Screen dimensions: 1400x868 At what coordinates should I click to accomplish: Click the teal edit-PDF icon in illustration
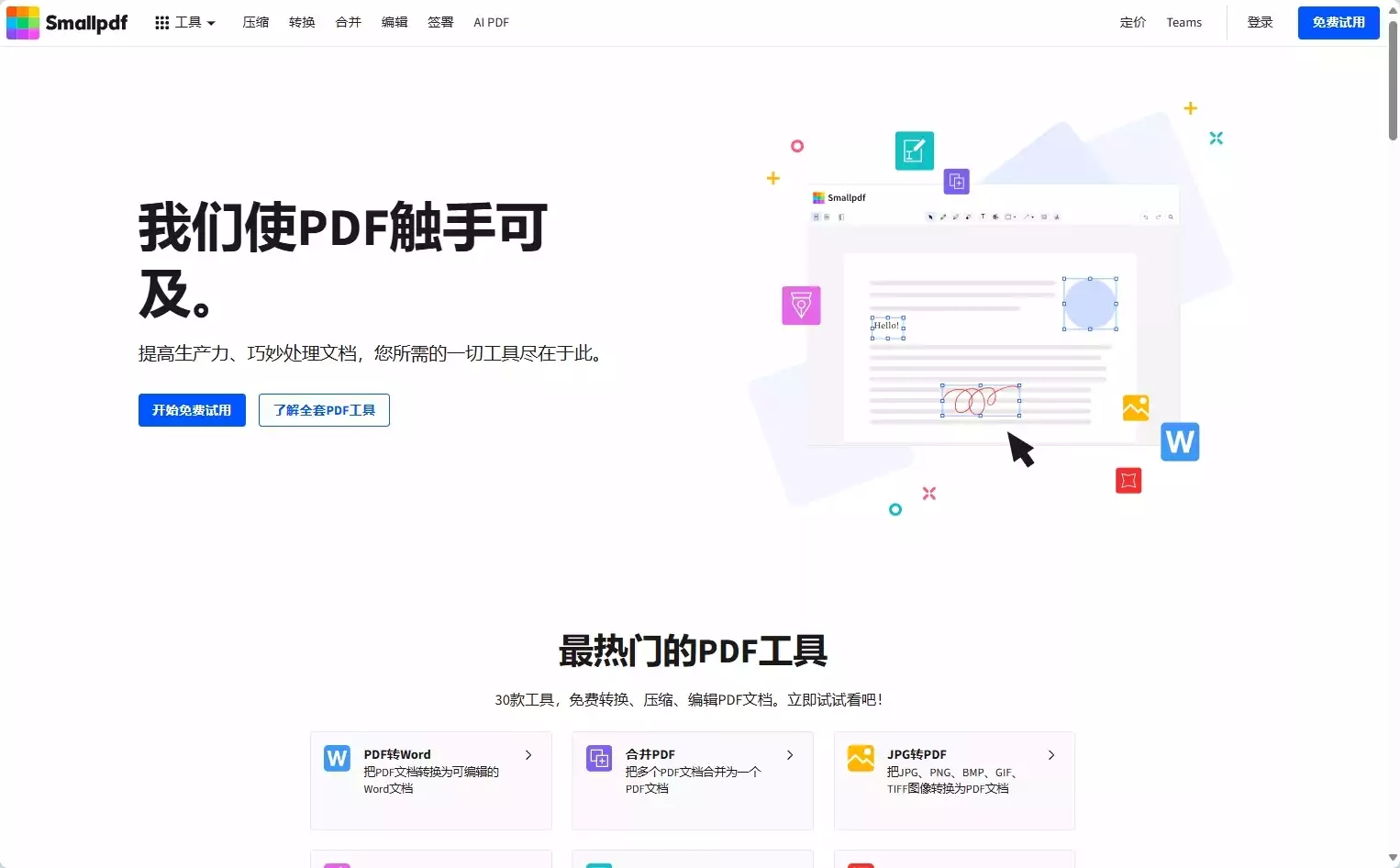[x=915, y=150]
